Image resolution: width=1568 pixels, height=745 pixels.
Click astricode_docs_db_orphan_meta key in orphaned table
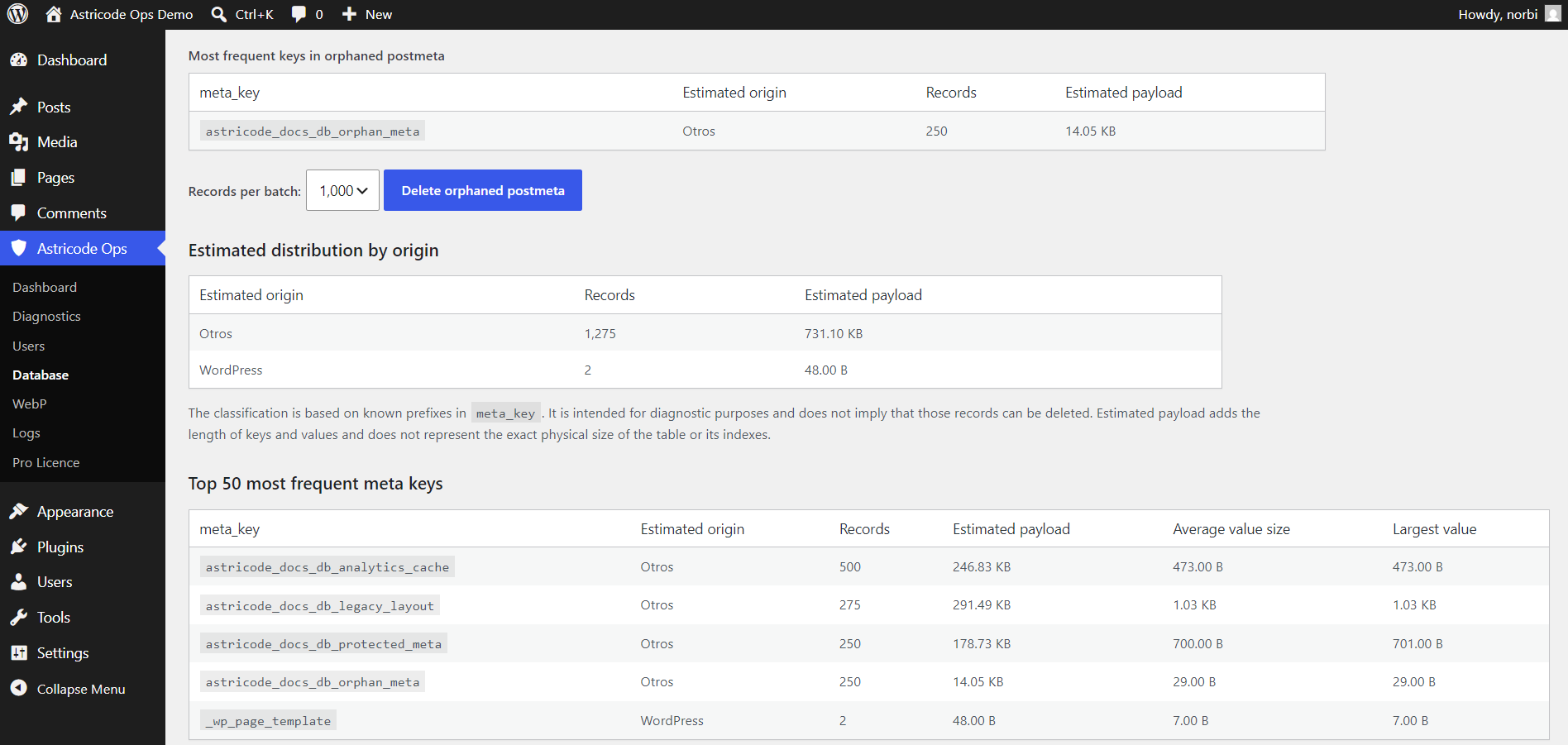[x=313, y=131]
